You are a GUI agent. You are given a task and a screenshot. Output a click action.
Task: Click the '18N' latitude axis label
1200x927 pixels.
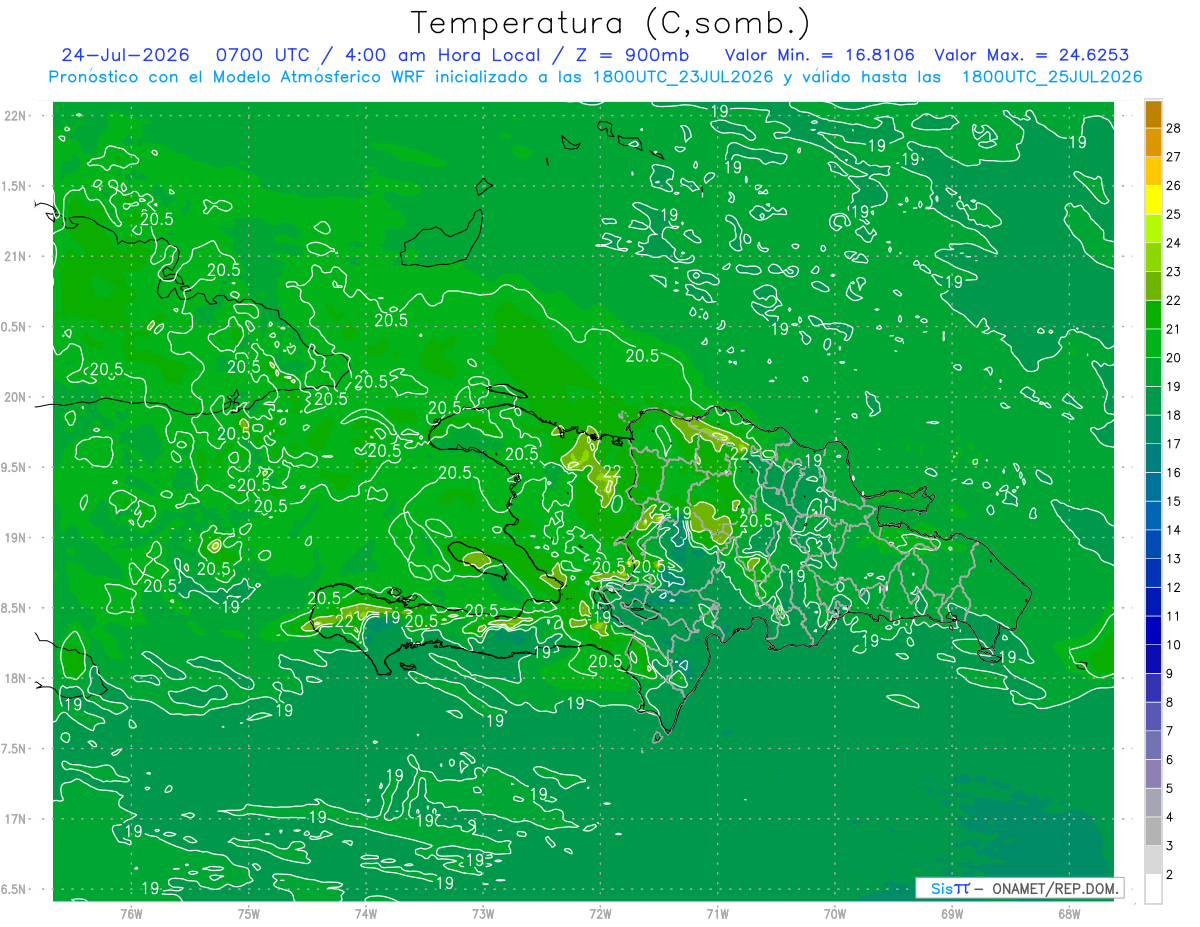(x=15, y=678)
